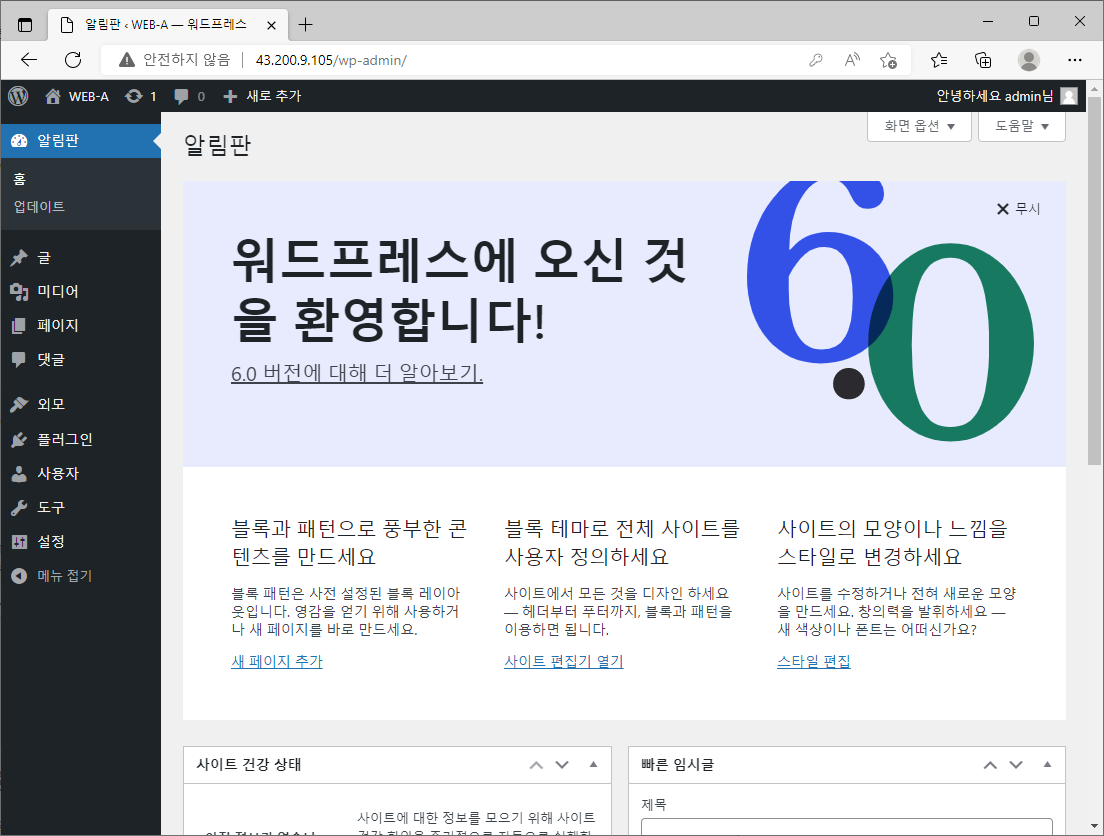Select the 홈 submenu item

tap(20, 179)
